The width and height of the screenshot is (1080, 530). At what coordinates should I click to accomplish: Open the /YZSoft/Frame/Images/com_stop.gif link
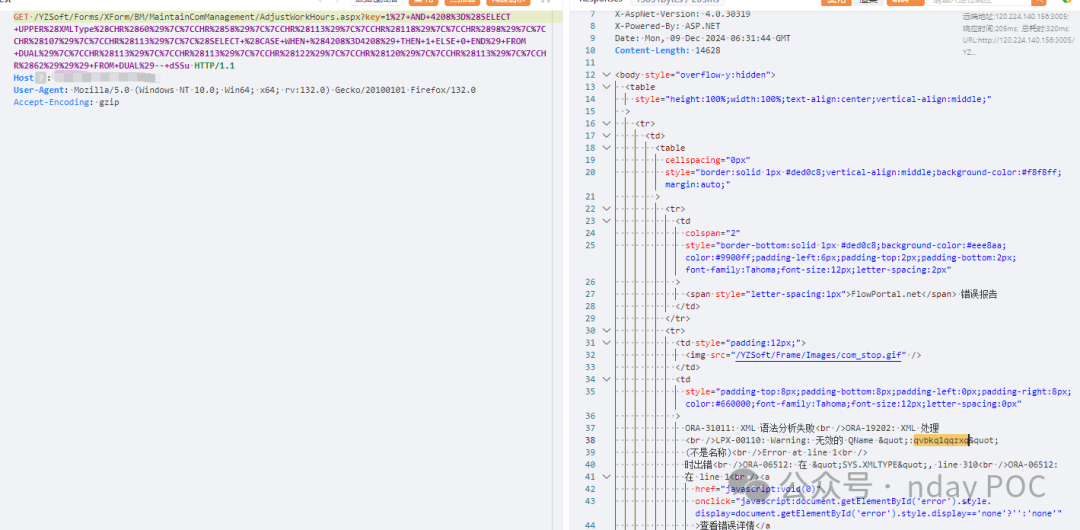click(817, 355)
